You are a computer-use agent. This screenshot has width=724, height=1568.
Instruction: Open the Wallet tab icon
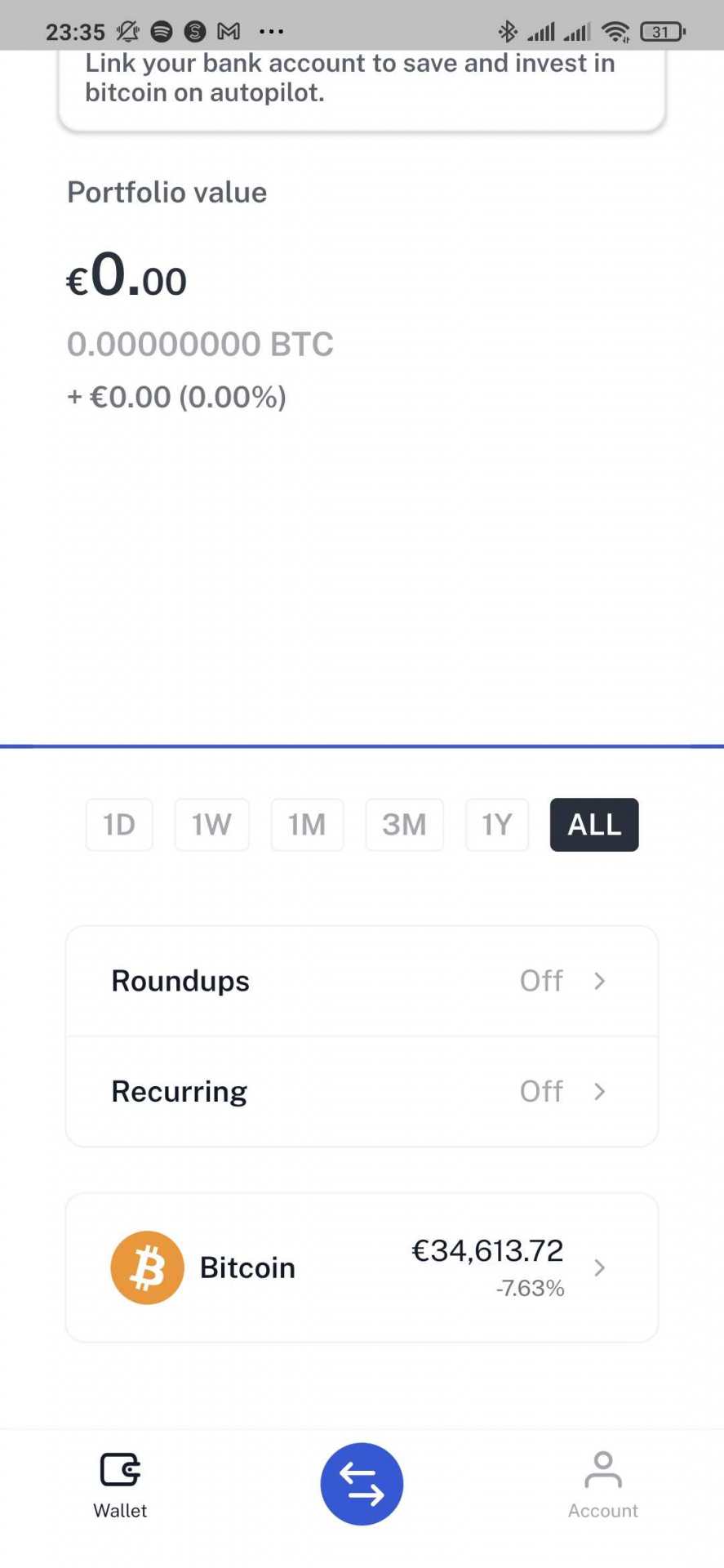(120, 1470)
